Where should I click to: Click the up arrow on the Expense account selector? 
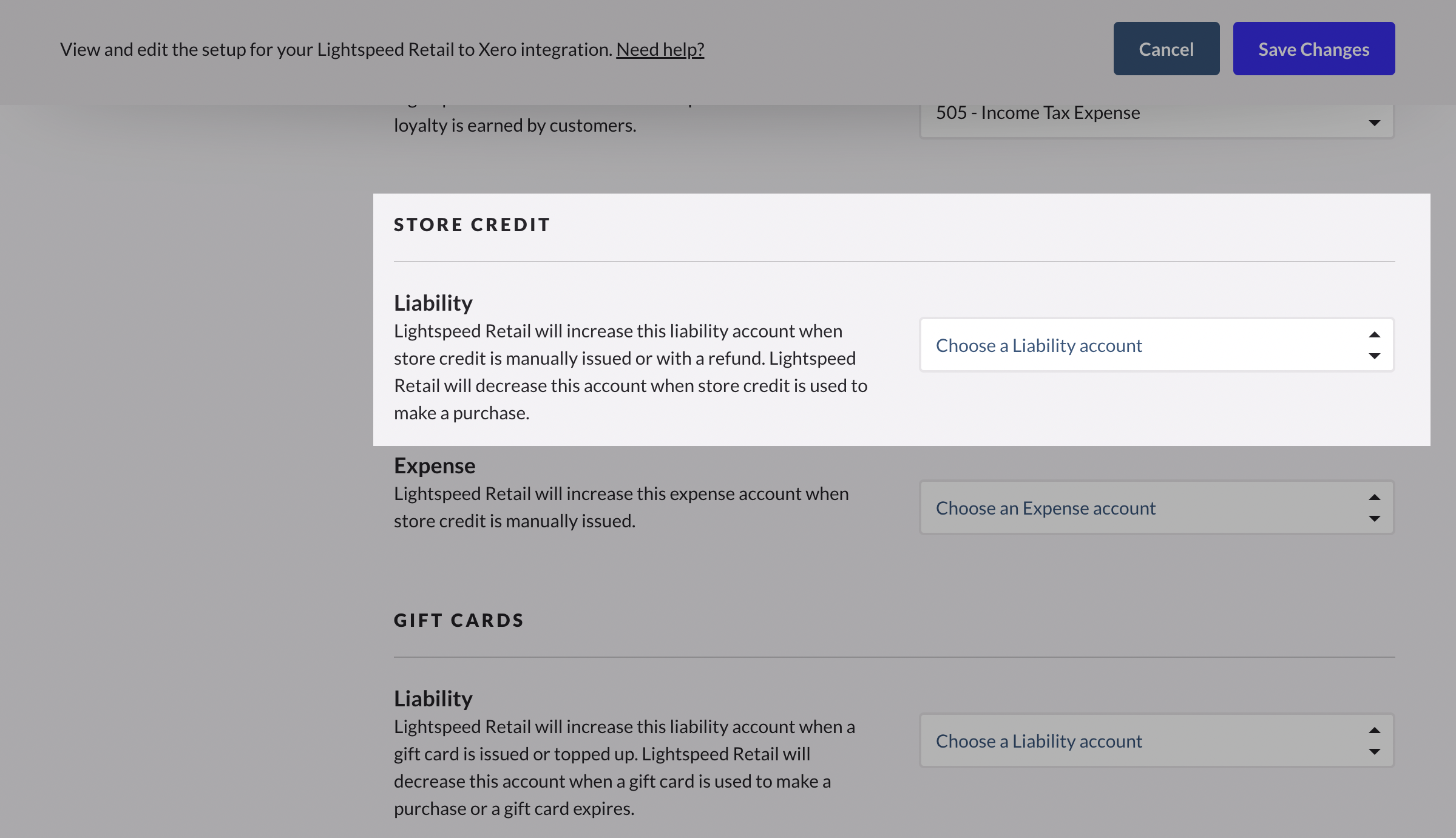pos(1374,498)
